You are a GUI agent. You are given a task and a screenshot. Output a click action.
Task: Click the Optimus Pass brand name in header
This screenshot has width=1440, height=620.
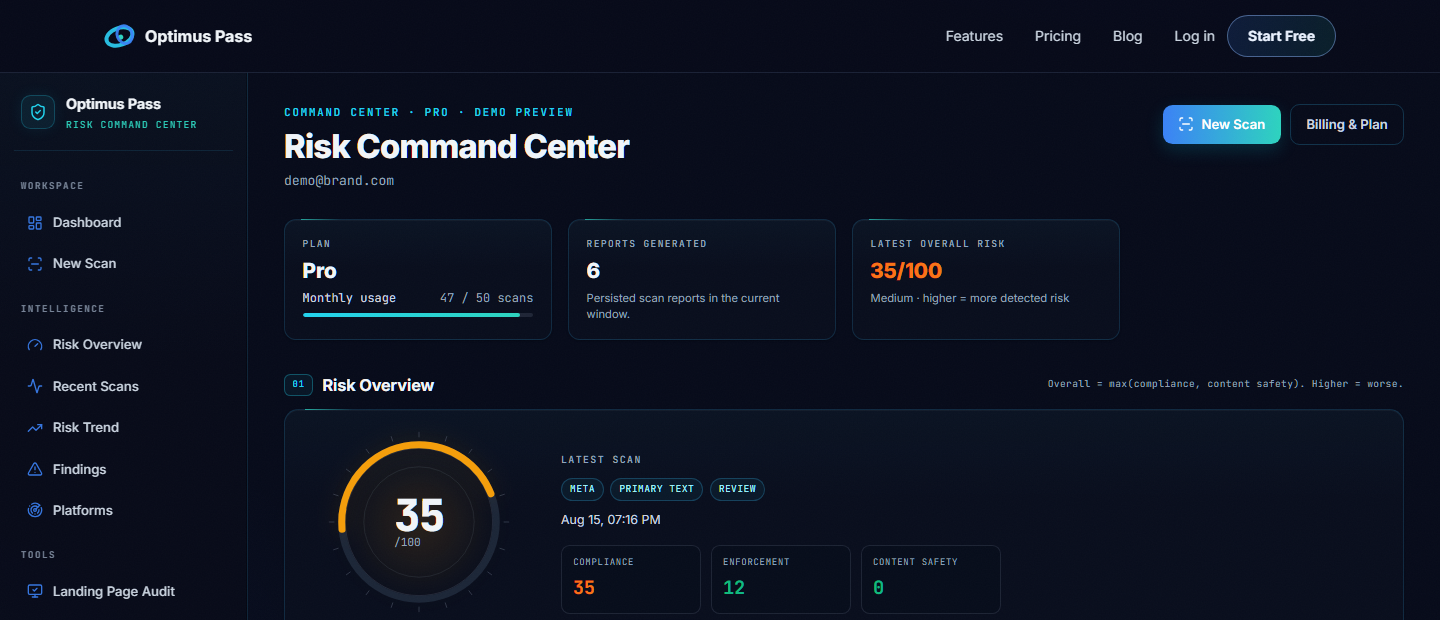point(198,36)
